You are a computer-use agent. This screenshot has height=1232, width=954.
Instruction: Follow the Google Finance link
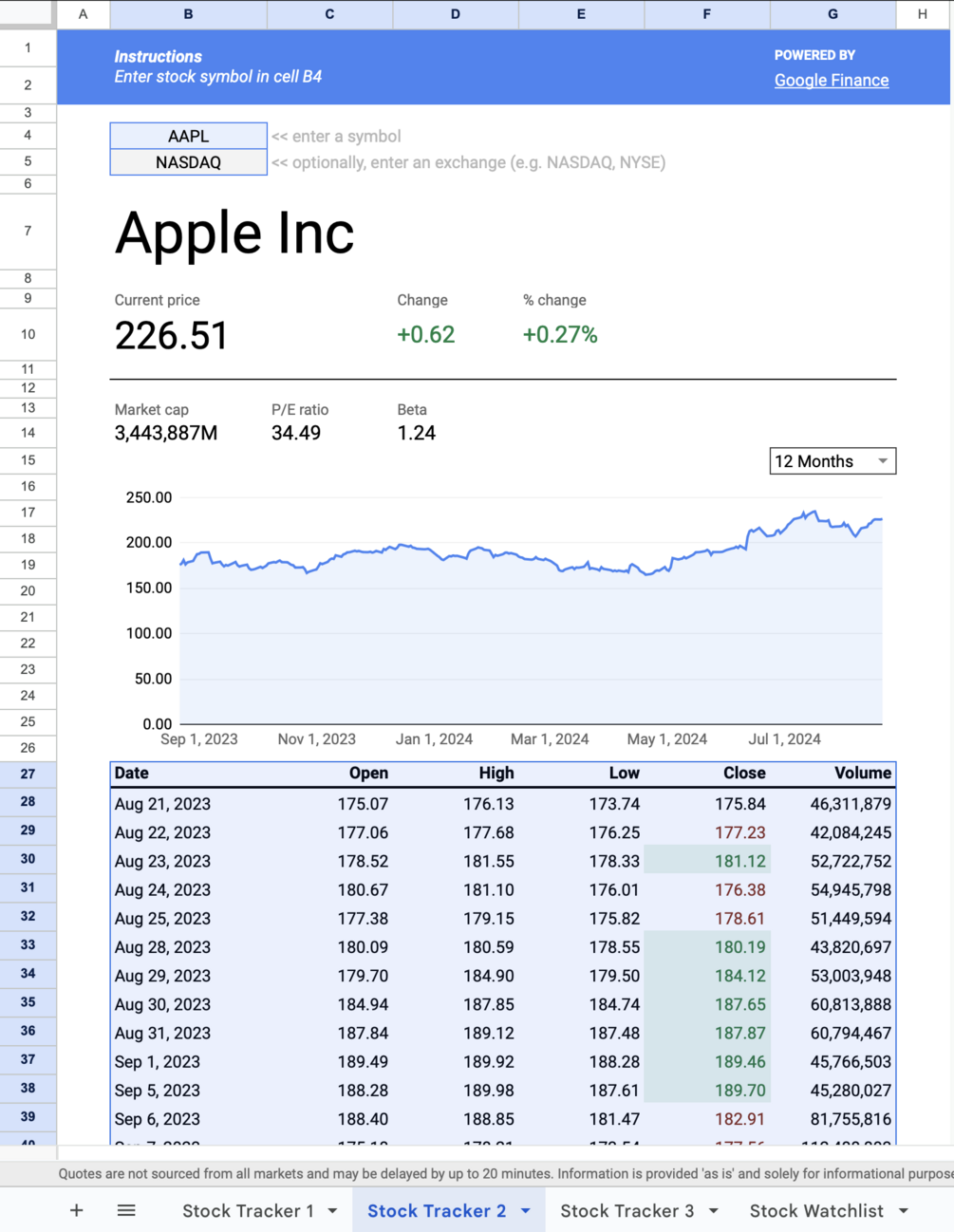pos(832,81)
